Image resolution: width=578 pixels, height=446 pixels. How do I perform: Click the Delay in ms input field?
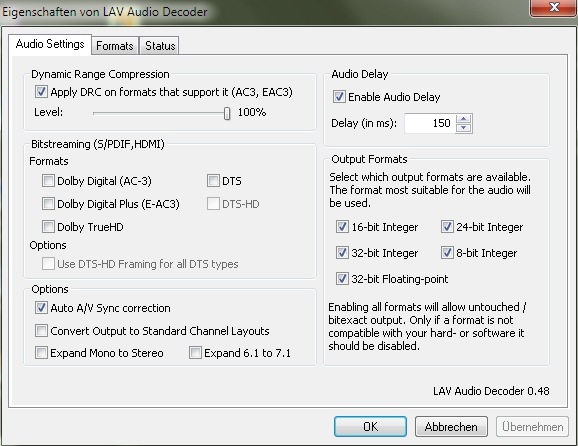[429, 123]
